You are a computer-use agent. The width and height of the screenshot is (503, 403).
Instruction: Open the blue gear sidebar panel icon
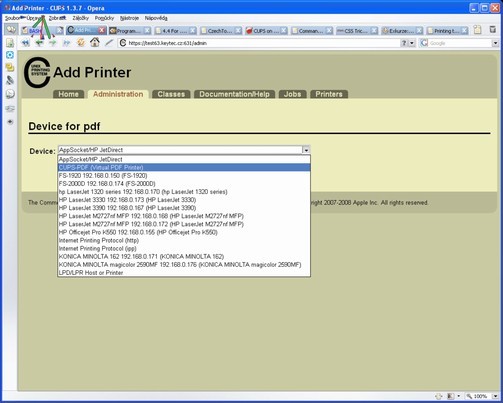pyautogui.click(x=10, y=55)
